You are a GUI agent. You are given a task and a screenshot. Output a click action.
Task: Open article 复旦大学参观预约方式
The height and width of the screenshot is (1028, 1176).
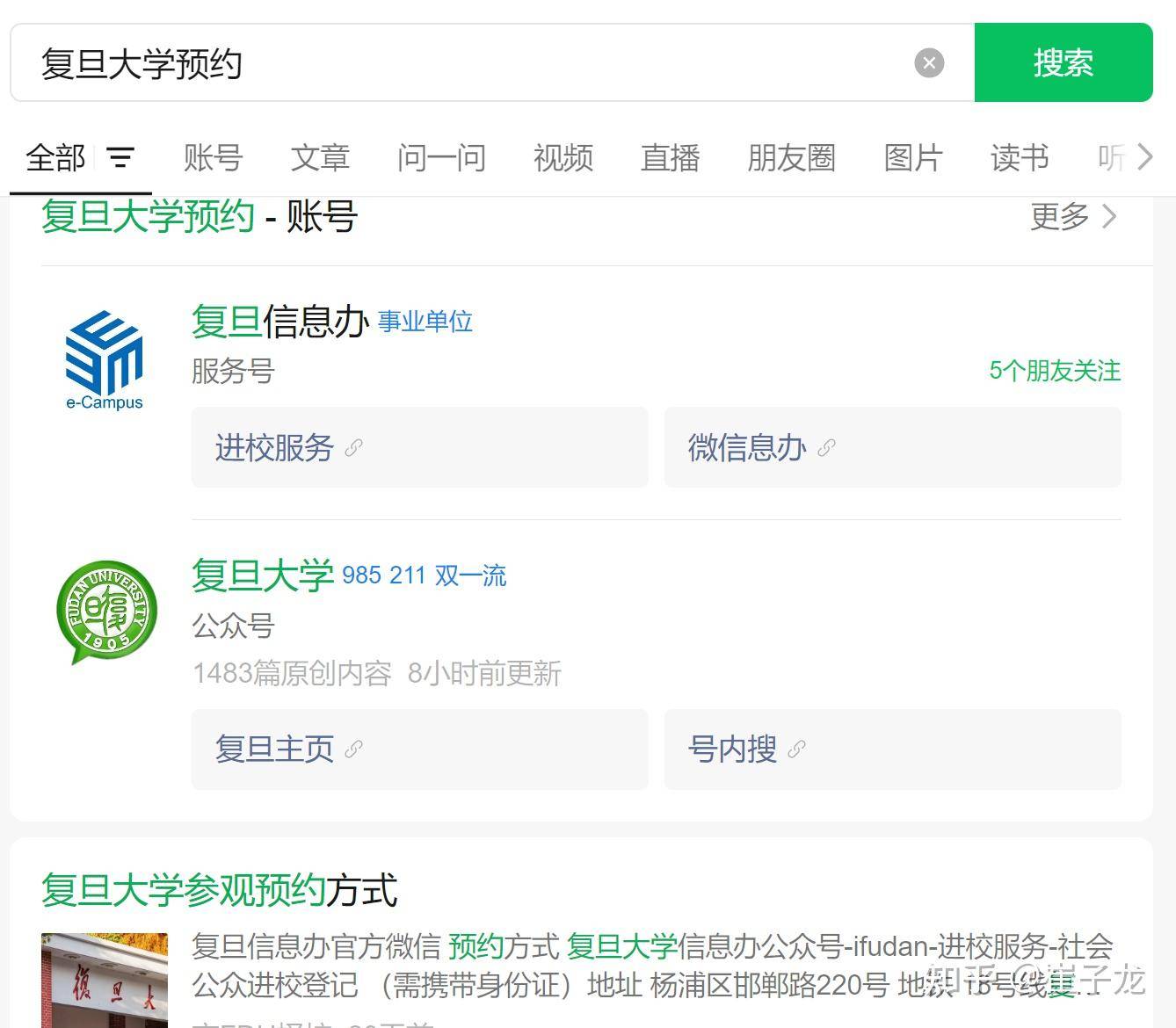(220, 890)
